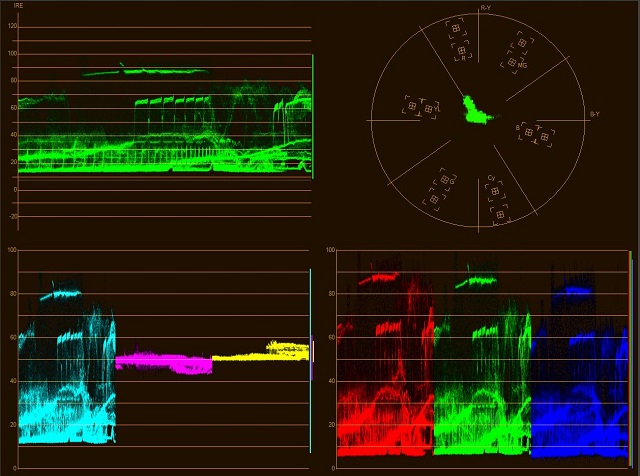Click the green level bar right of waveform
Viewport: 640px width, 476px height.
[x=313, y=115]
